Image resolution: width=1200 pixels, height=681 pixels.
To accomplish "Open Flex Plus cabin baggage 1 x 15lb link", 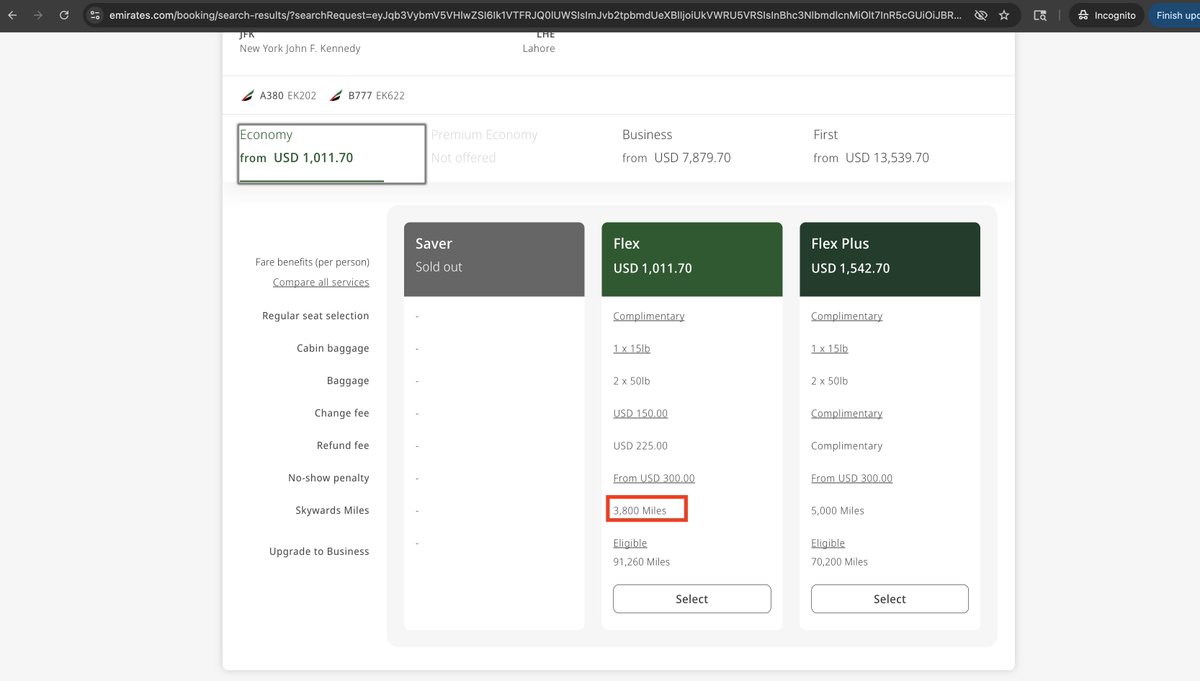I will click(x=829, y=349).
